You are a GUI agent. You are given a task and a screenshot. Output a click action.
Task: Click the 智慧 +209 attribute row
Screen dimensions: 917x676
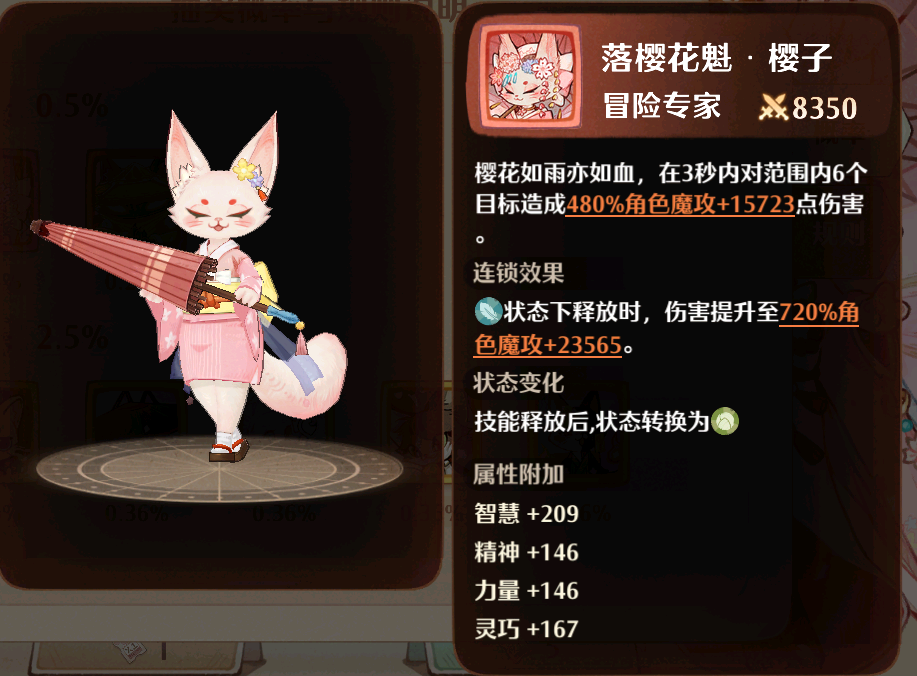click(526, 513)
